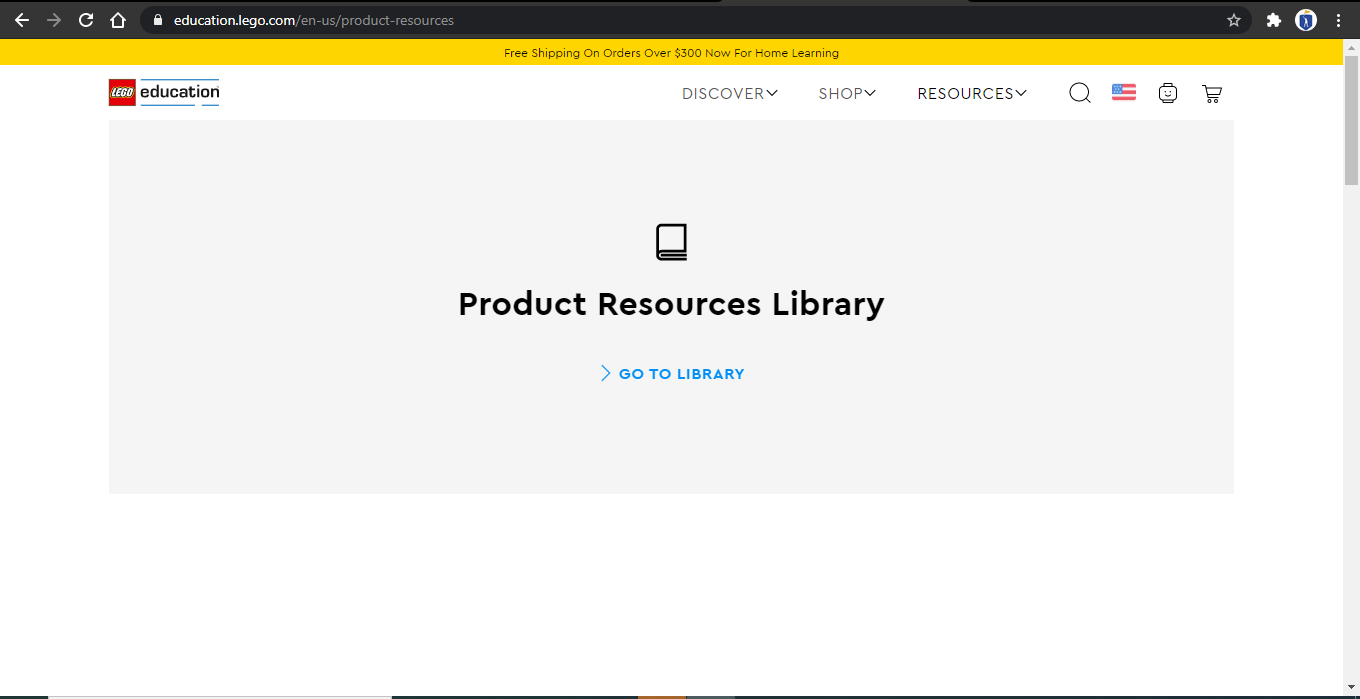The height and width of the screenshot is (699, 1360).
Task: Click the LEGO Education logo
Action: click(164, 92)
